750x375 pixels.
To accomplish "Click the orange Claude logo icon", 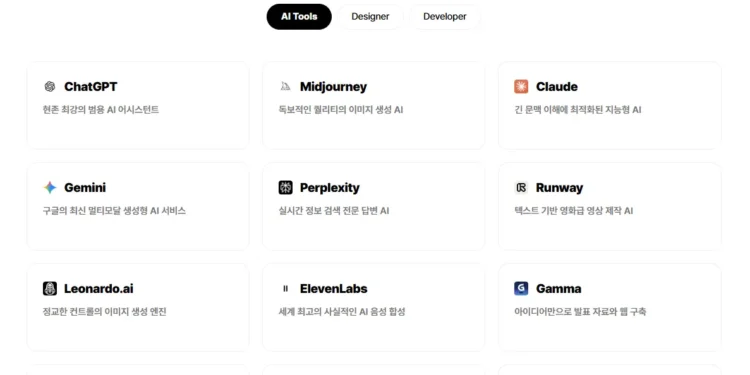I will (521, 87).
